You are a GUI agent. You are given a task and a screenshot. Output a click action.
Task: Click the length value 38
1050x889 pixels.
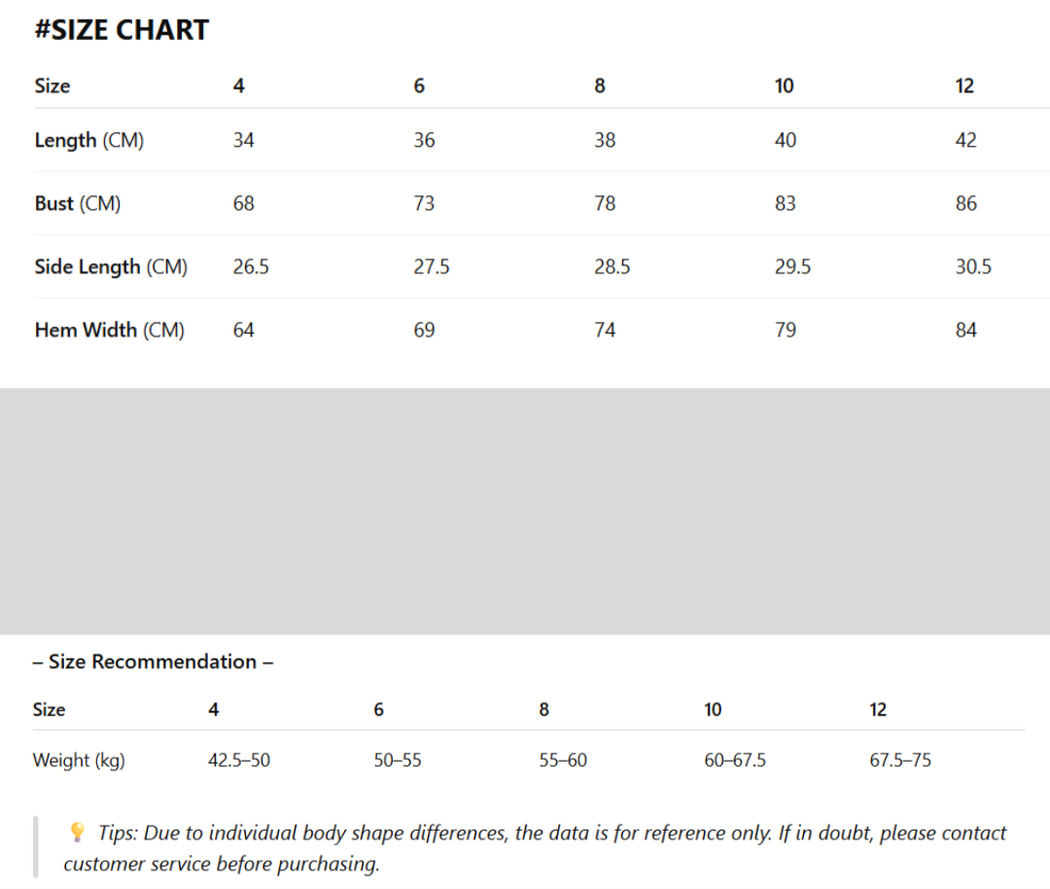[x=605, y=141]
